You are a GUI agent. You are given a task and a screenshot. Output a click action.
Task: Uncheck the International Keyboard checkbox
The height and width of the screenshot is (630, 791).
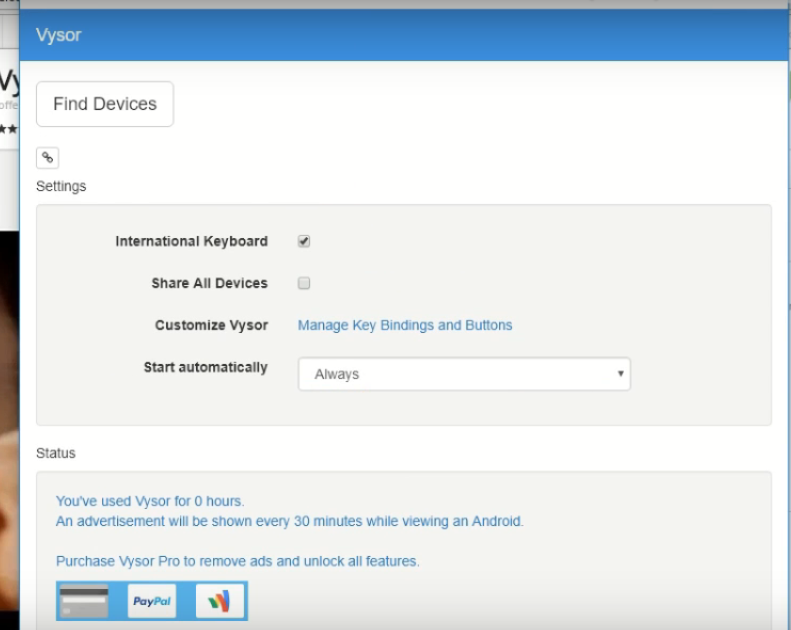304,241
